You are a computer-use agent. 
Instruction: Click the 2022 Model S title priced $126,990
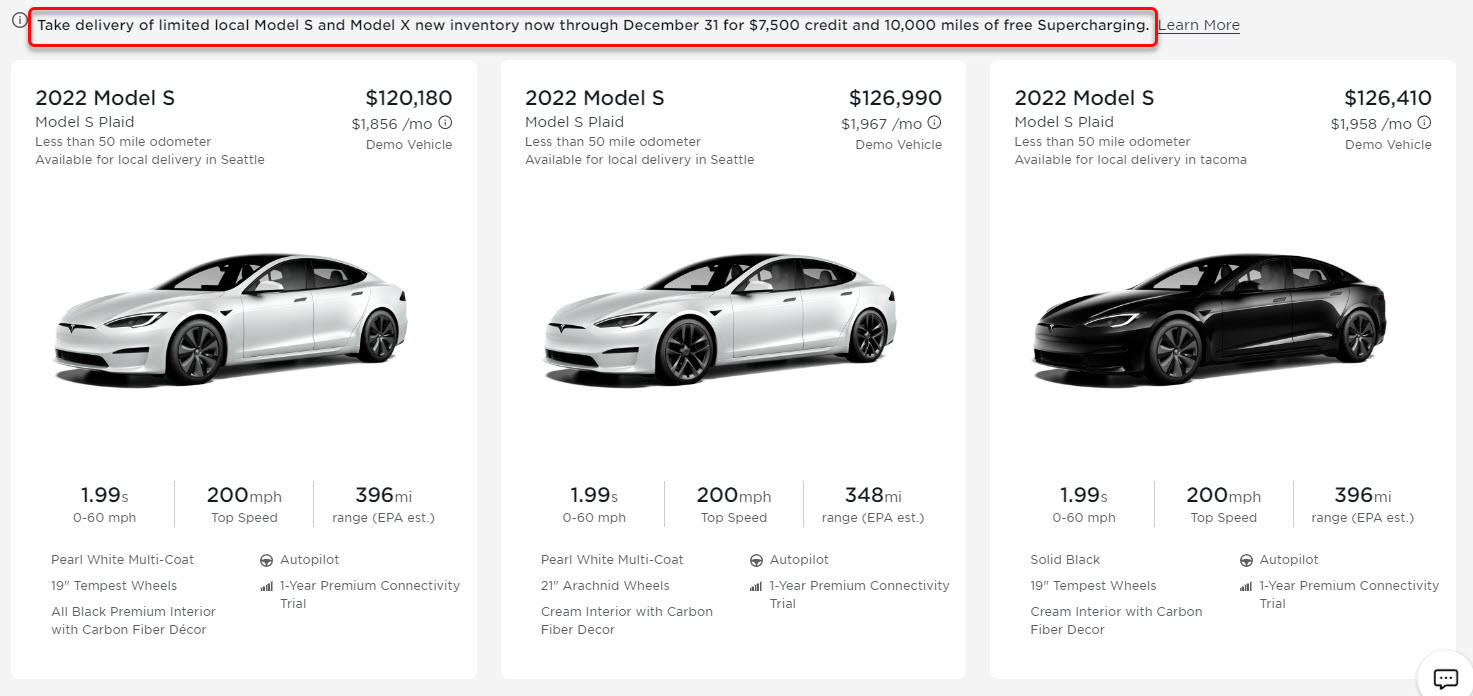point(595,98)
